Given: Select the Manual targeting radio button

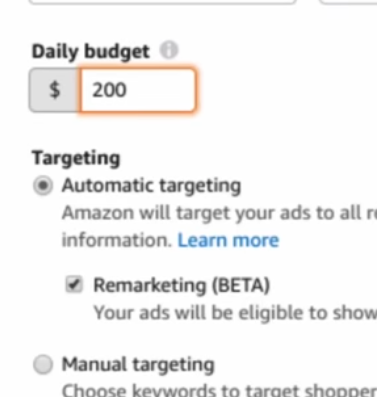Looking at the screenshot, I should (x=43, y=364).
